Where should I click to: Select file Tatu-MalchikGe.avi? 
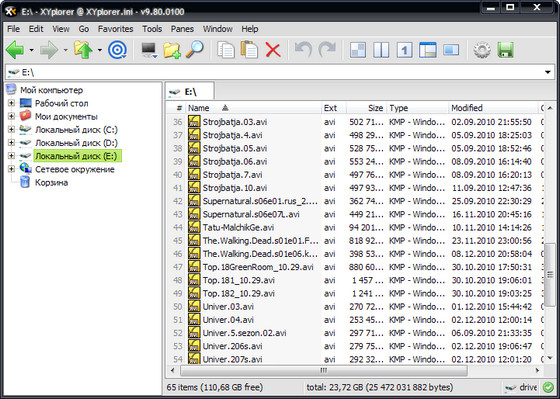238,228
